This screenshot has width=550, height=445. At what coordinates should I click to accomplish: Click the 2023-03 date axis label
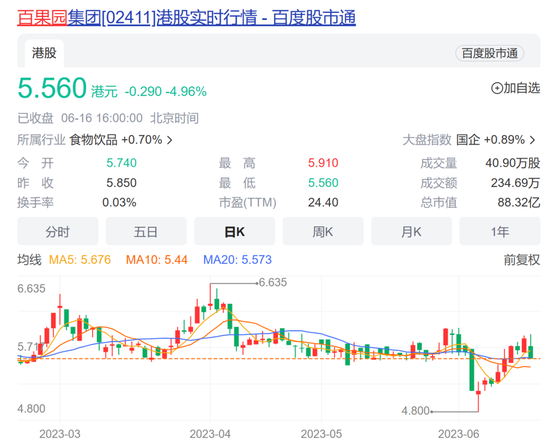60,434
